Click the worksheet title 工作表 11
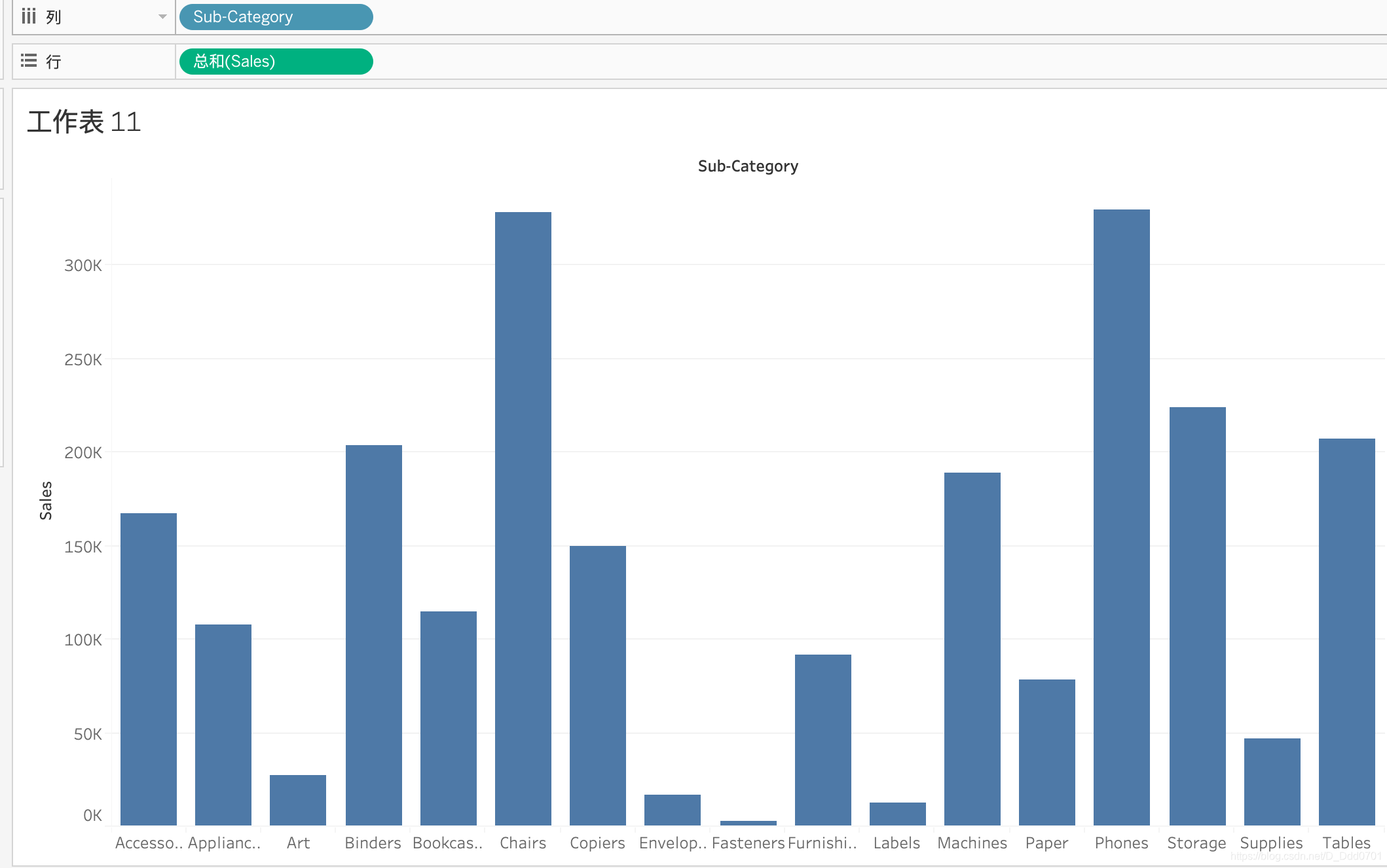The width and height of the screenshot is (1387, 868). pyautogui.click(x=84, y=122)
